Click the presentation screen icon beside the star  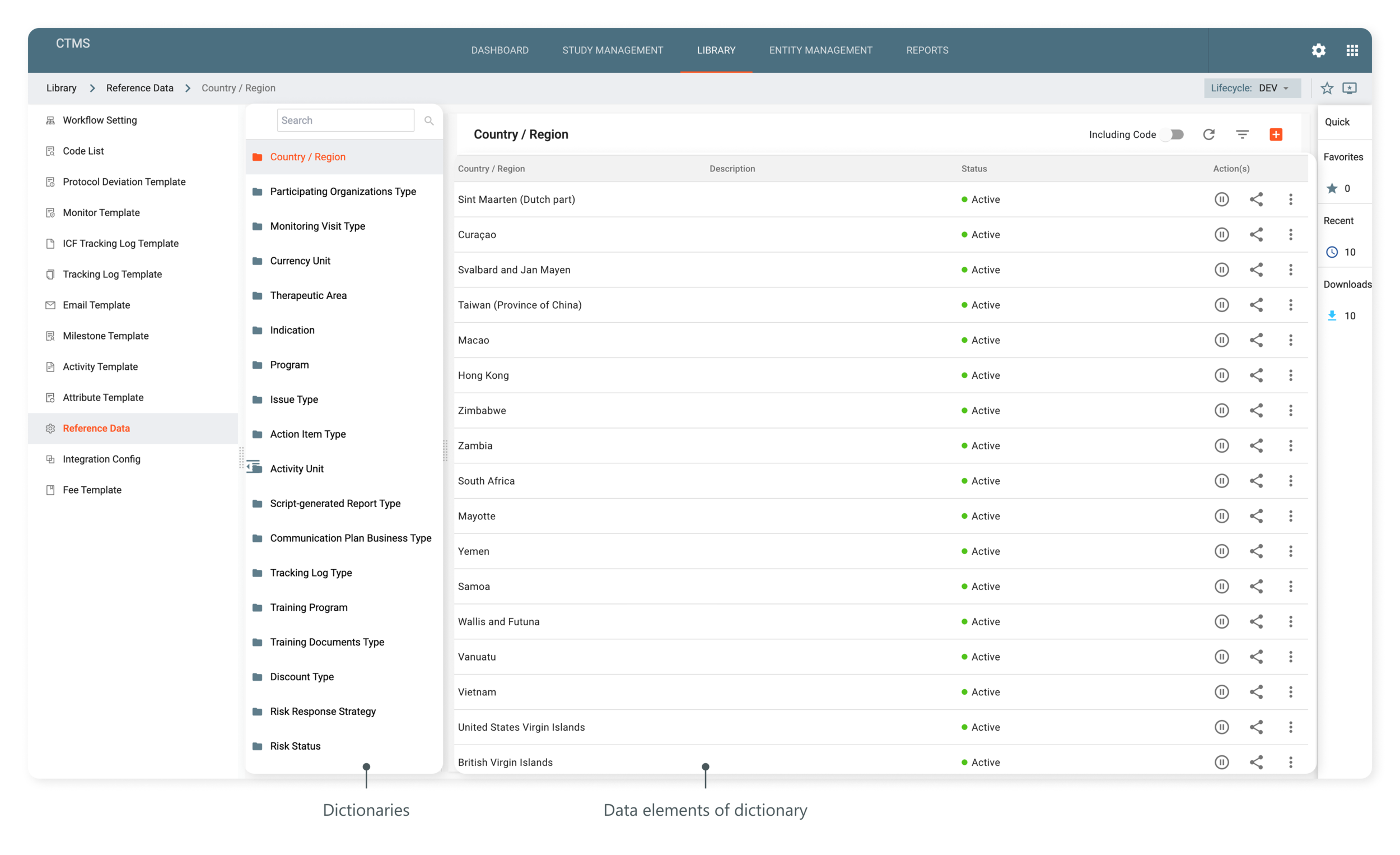1350,88
